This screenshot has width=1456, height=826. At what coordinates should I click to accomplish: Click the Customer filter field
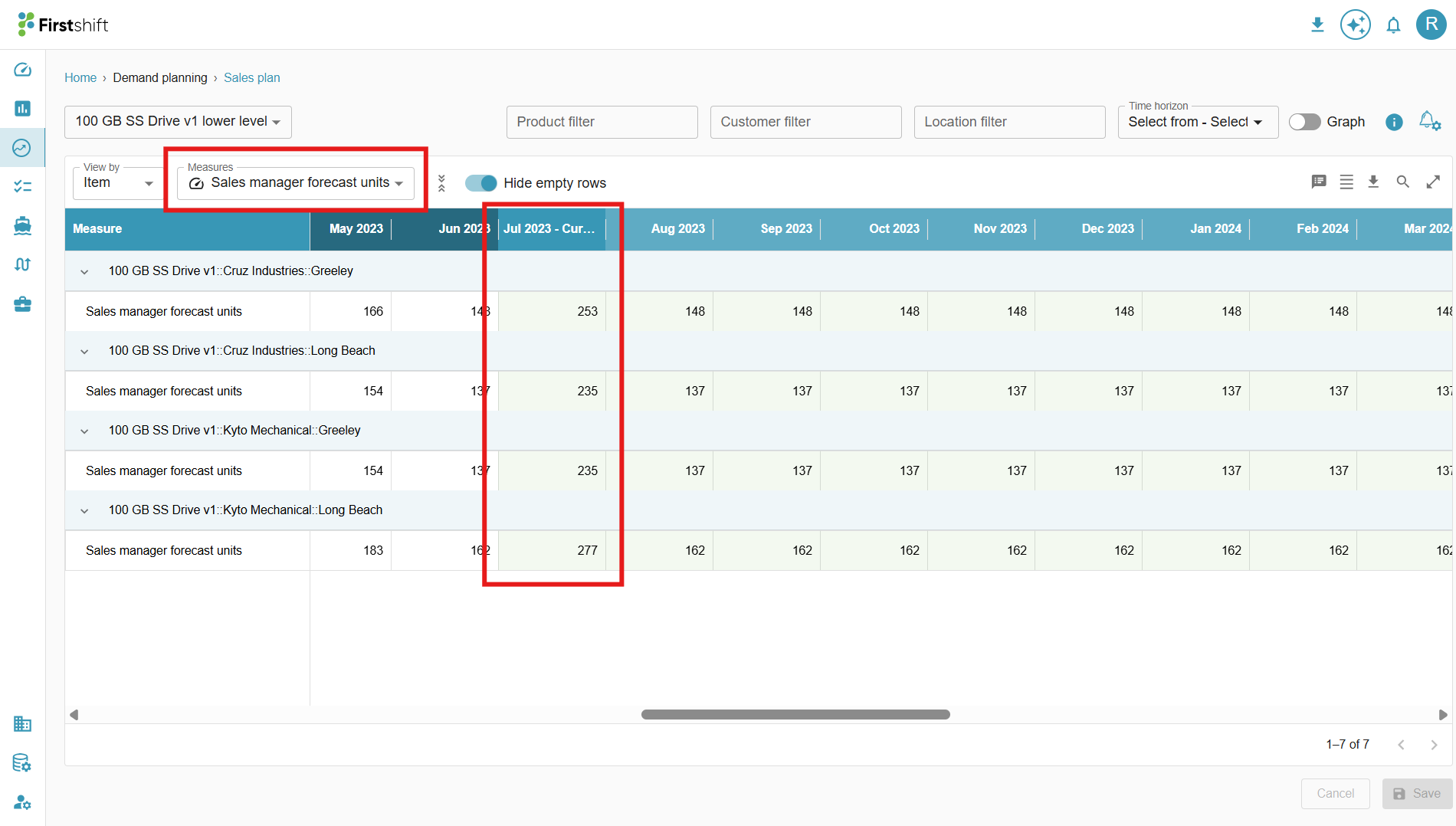805,122
